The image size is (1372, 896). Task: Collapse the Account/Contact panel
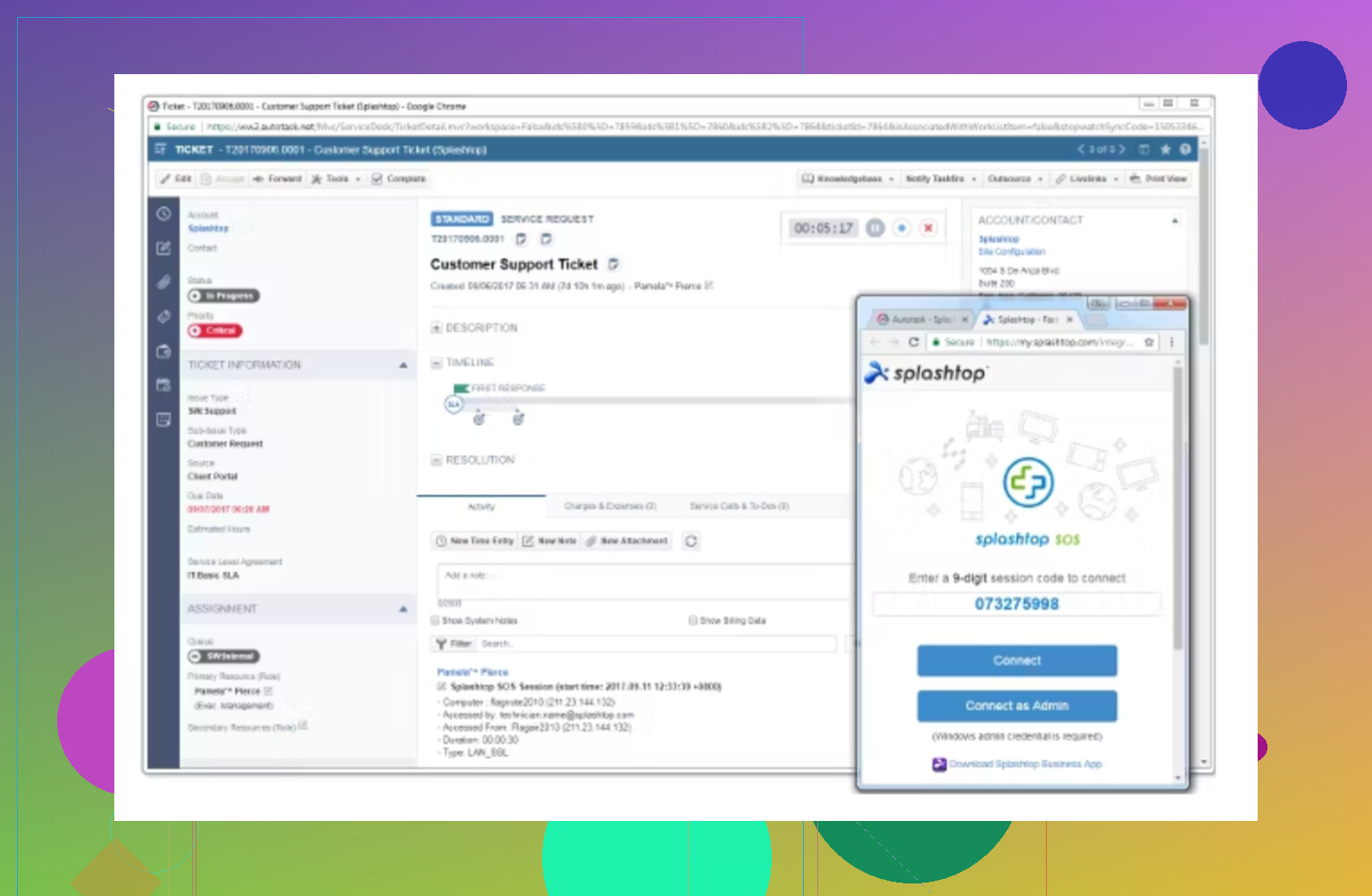(x=1175, y=220)
